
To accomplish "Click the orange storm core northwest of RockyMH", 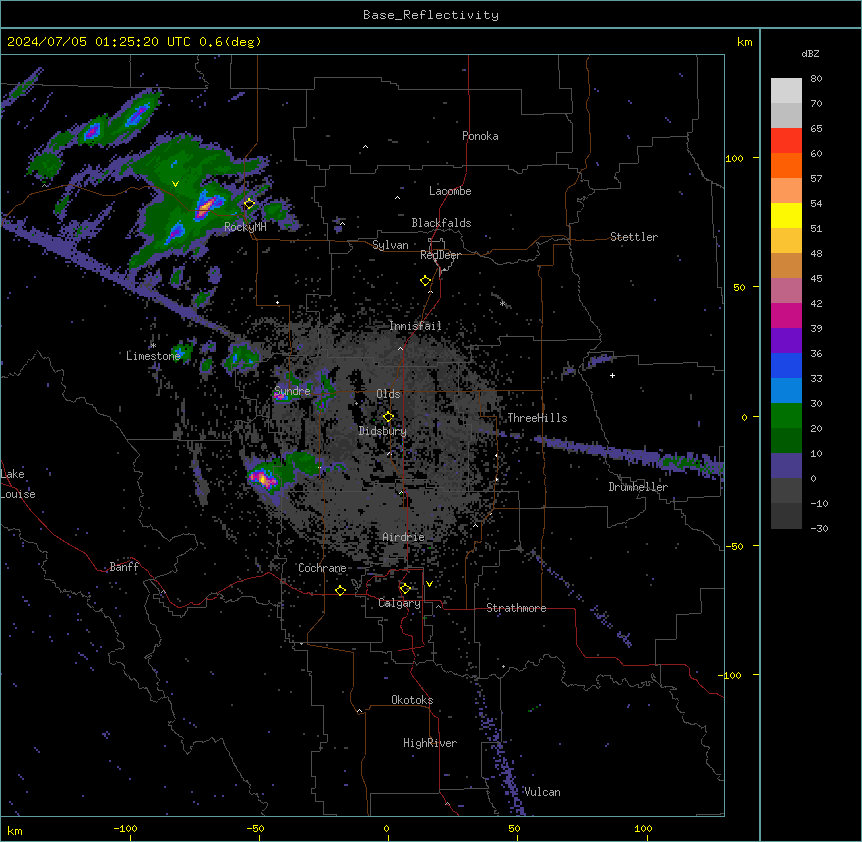I will pyautogui.click(x=206, y=208).
